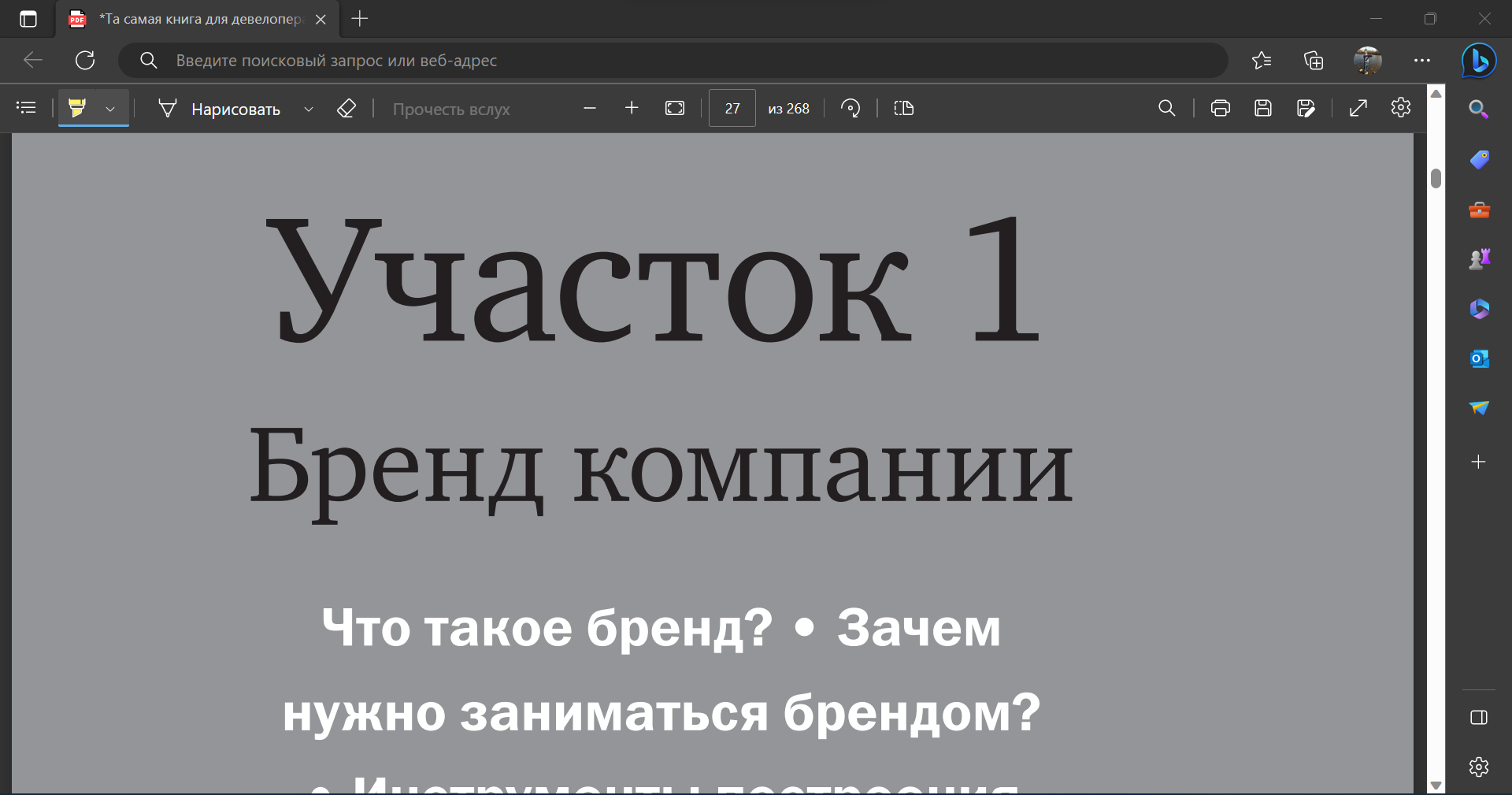The image size is (1512, 795).
Task: Open browser settings and more menu
Action: point(1422,60)
